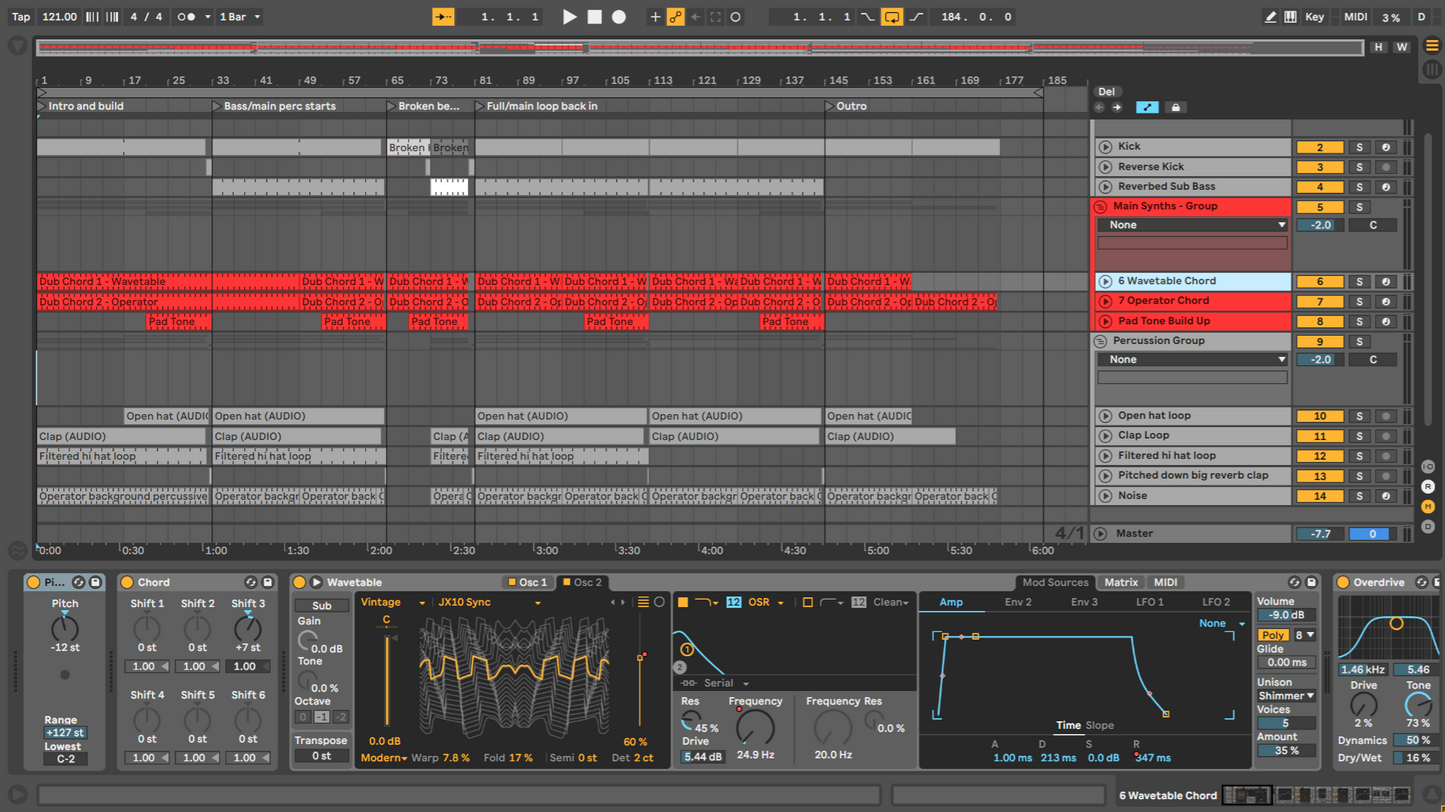This screenshot has height=812, width=1445.
Task: Select the Env 2 tab
Action: [1018, 602]
